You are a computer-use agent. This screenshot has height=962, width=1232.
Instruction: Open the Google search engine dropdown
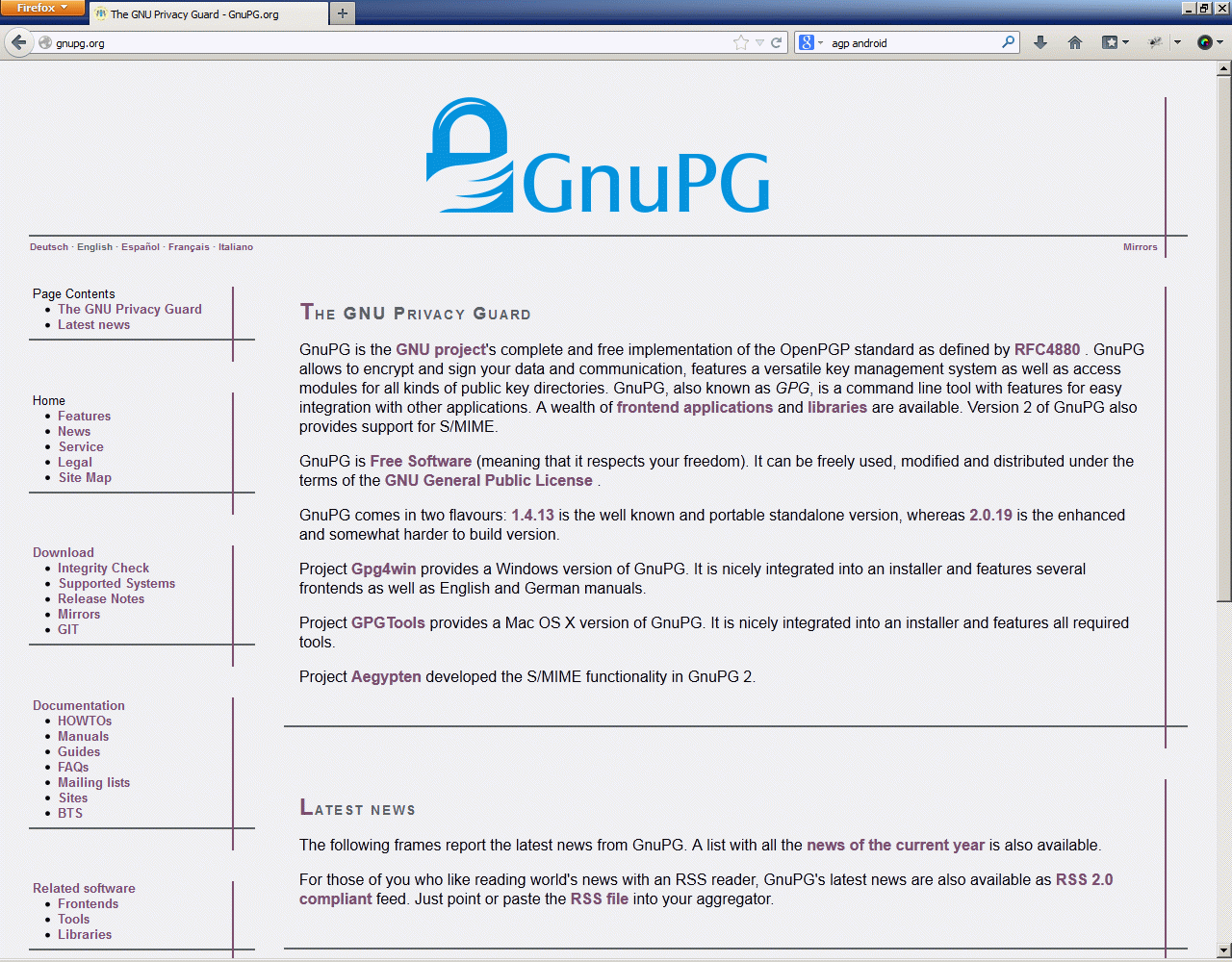[x=810, y=42]
